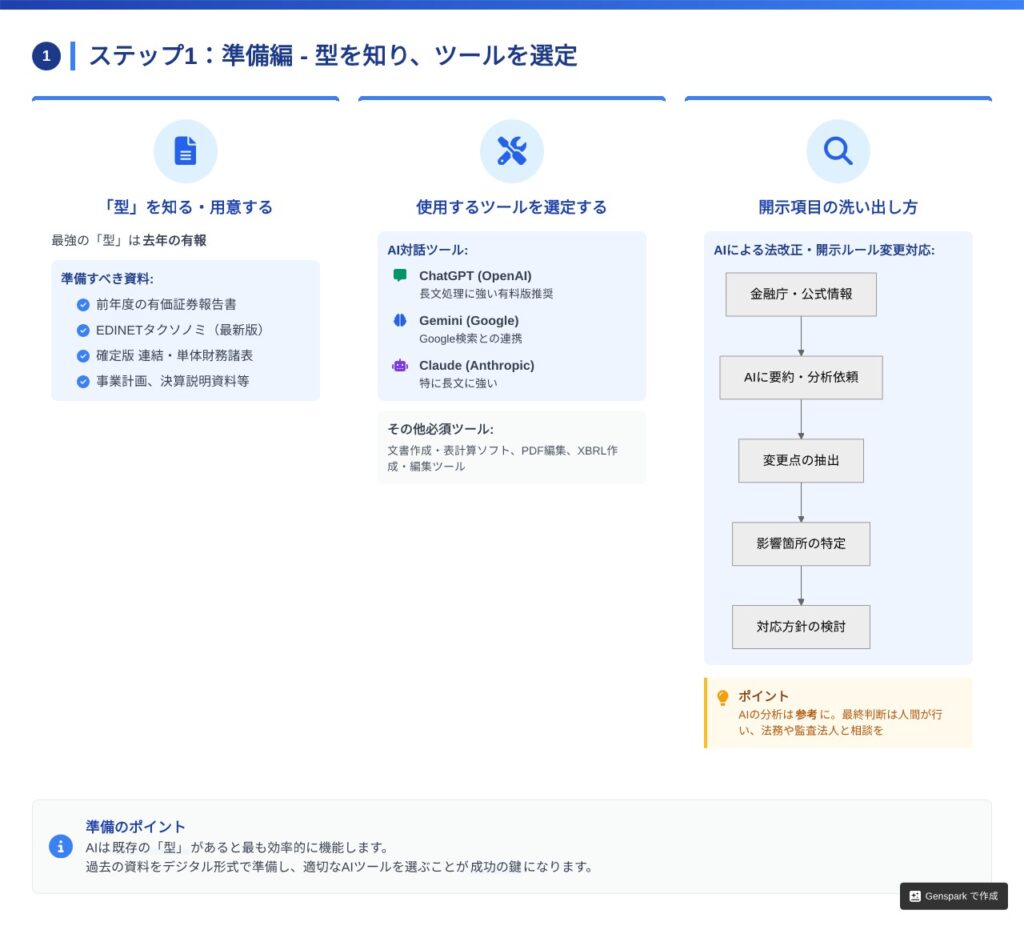This screenshot has height=926, width=1024.
Task: Click check mark beside 確定版 連結・単体財務諸表
Action: click(83, 356)
